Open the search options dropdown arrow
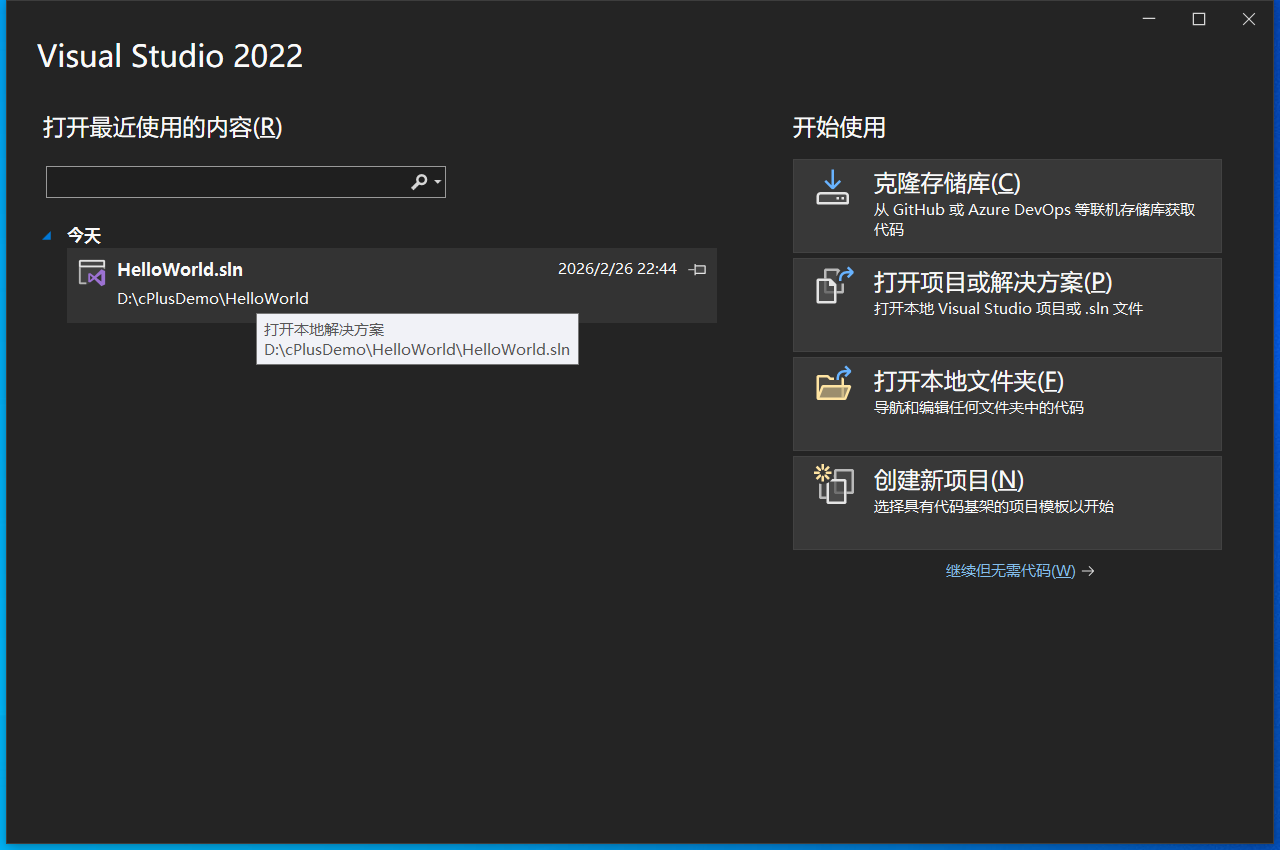 coord(438,182)
